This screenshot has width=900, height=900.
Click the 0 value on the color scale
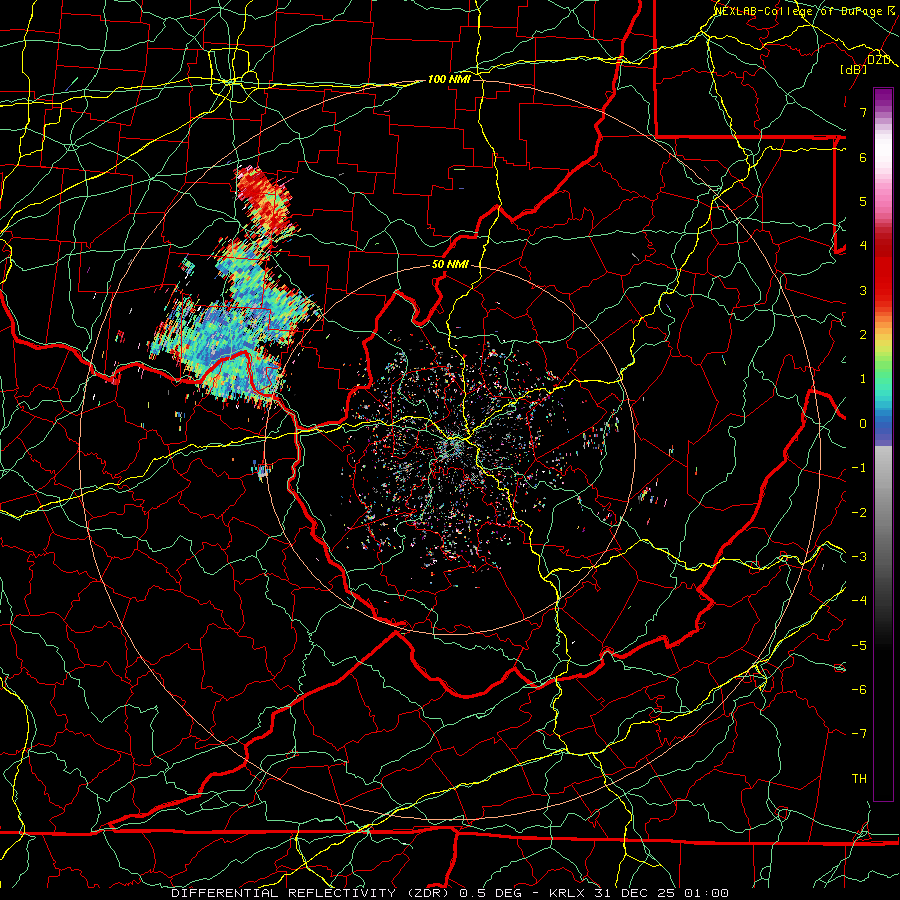pos(863,424)
